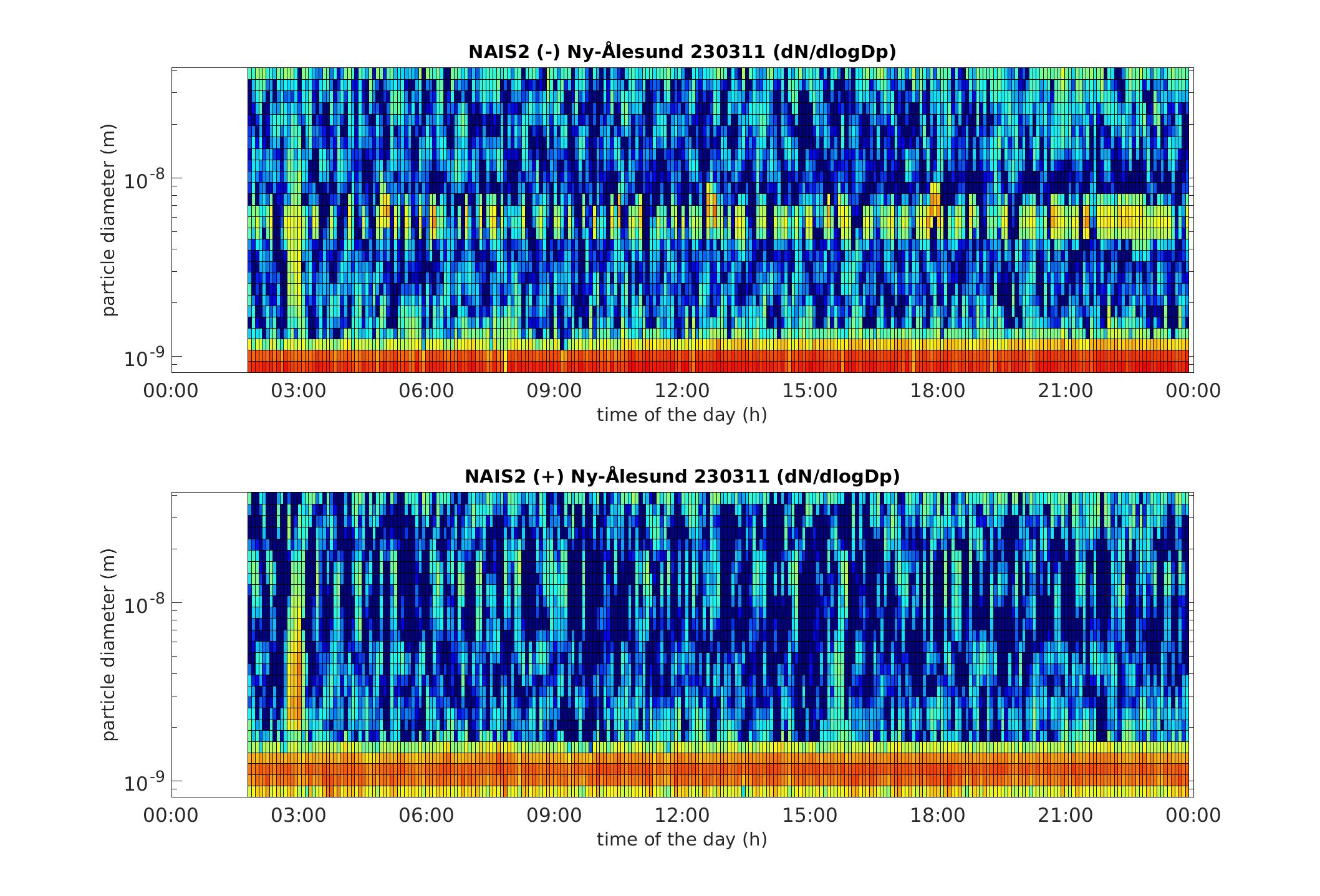Click the top plot's 'time of the day (h)' label
This screenshot has height=896, width=1320.
[x=682, y=415]
